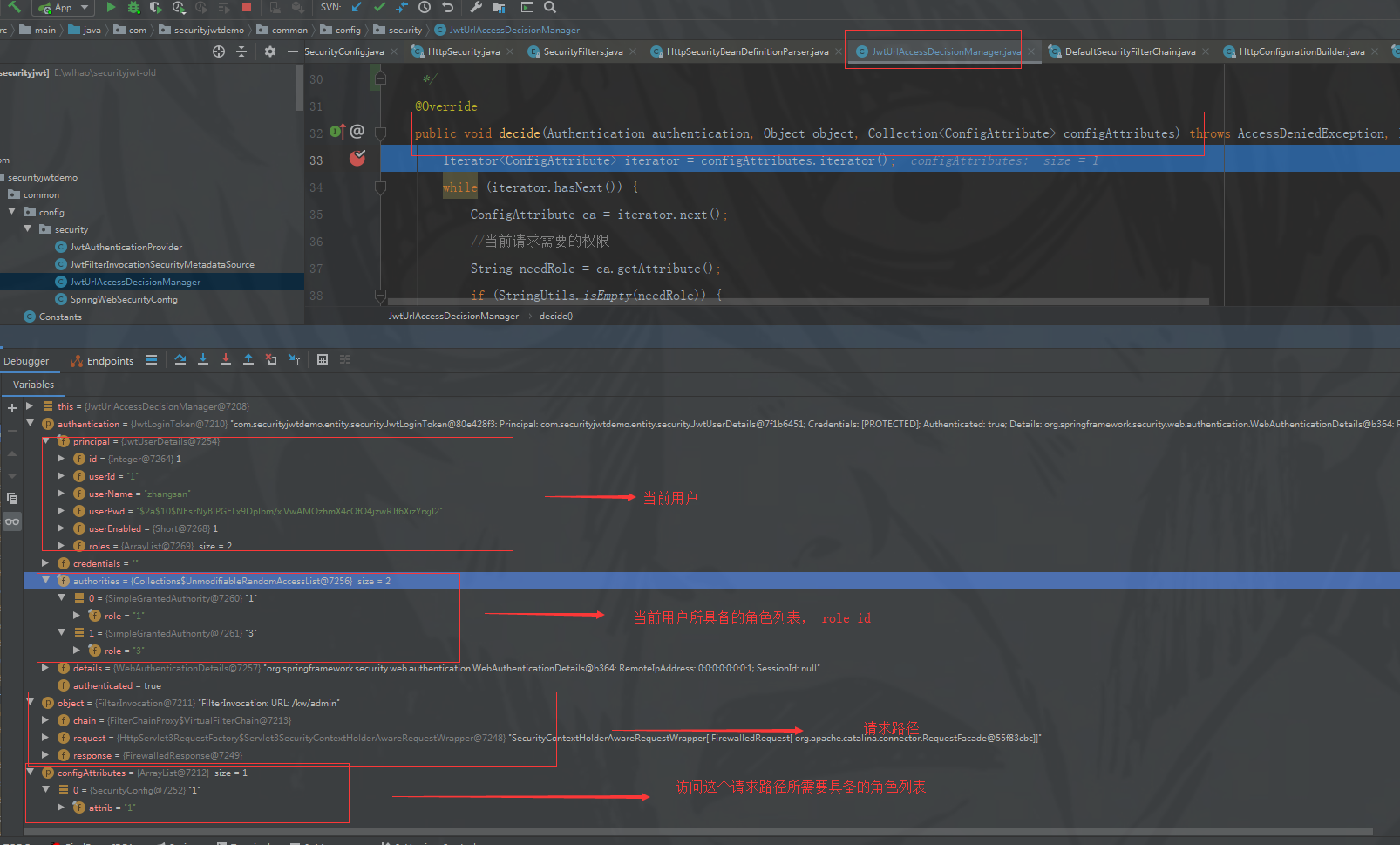The width and height of the screenshot is (1400, 845).
Task: Toggle the breakpoint on line 33
Action: pos(357,160)
